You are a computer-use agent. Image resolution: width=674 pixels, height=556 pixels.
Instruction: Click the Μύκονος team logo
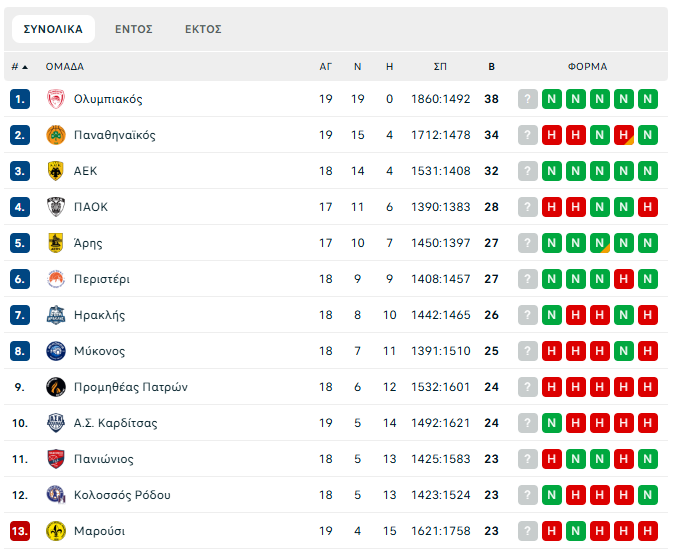[55, 351]
